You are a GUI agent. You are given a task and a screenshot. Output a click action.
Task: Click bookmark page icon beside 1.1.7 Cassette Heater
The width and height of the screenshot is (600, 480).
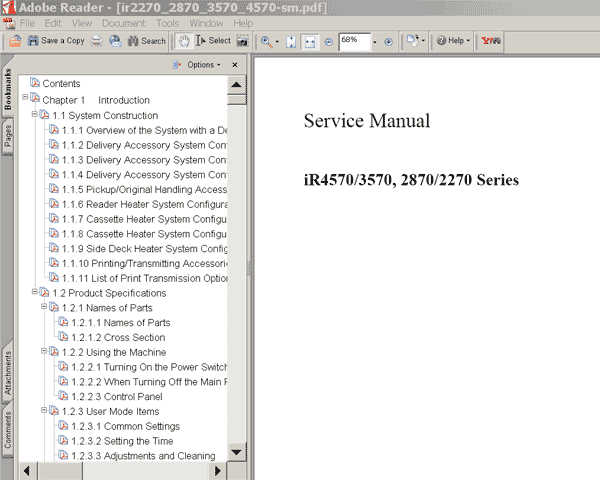tap(54, 218)
